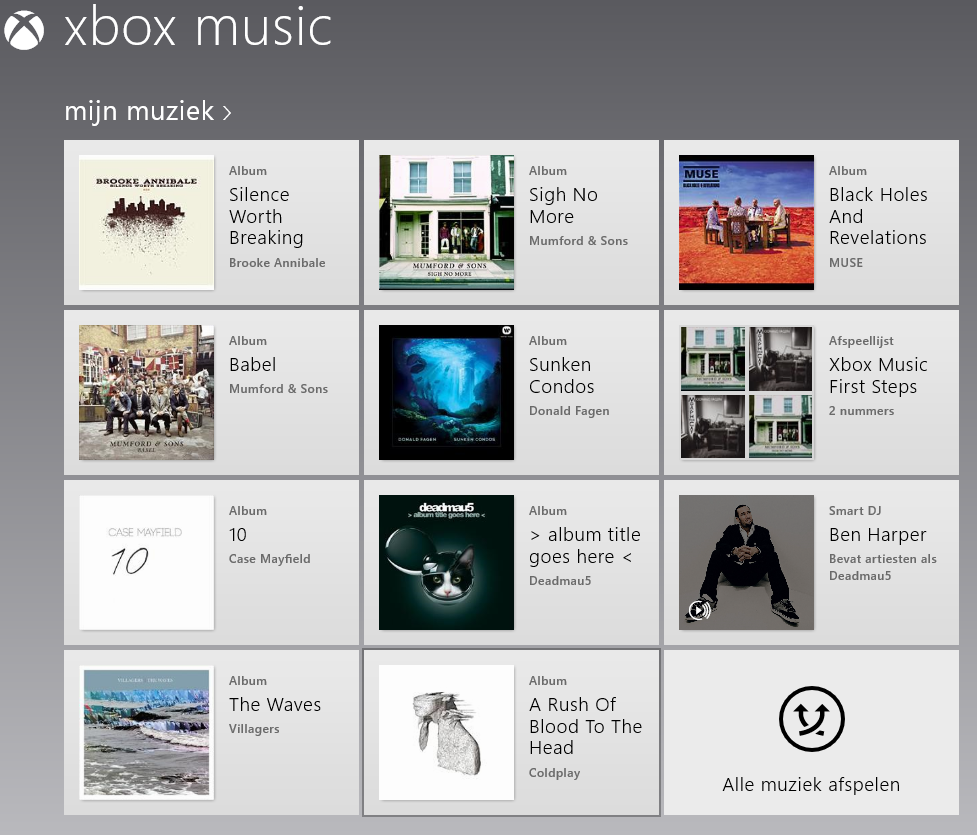Expand the 'mijn muziek' section chevron
This screenshot has height=835, width=977.
coord(227,113)
